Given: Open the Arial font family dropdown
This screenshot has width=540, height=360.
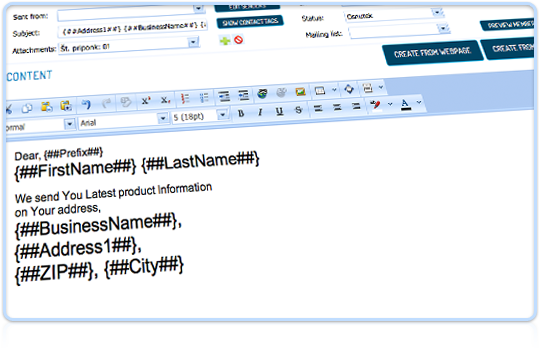Looking at the screenshot, I should click(x=163, y=119).
